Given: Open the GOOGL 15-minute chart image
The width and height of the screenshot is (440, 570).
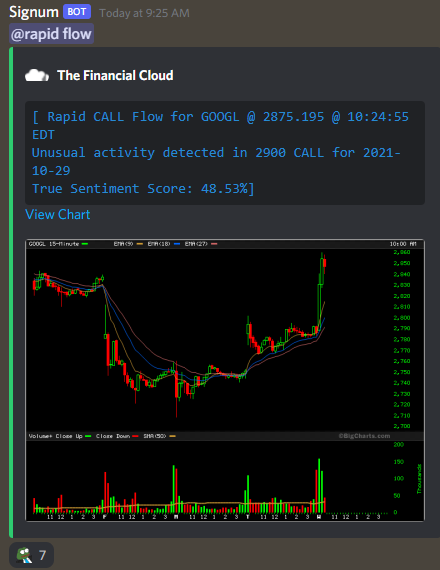Looking at the screenshot, I should (x=225, y=380).
